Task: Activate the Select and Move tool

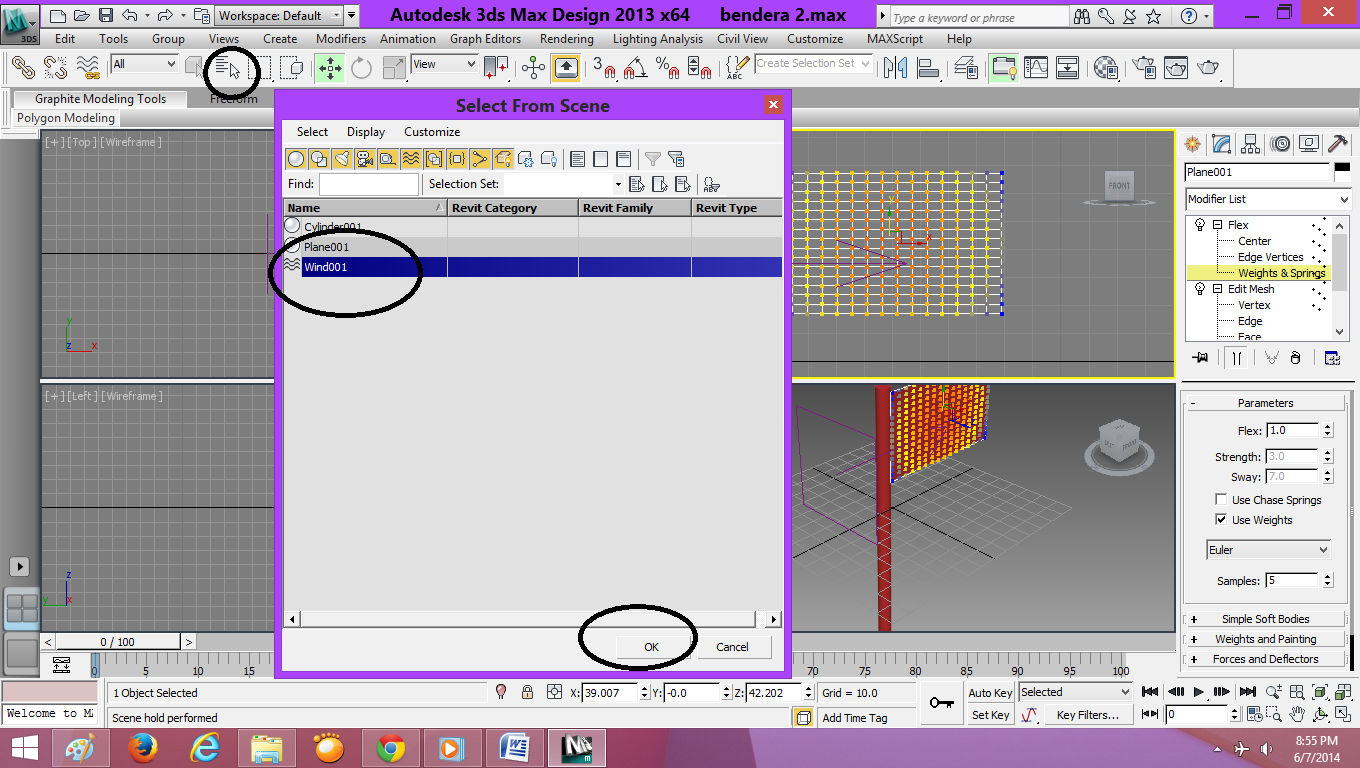Action: pos(329,68)
